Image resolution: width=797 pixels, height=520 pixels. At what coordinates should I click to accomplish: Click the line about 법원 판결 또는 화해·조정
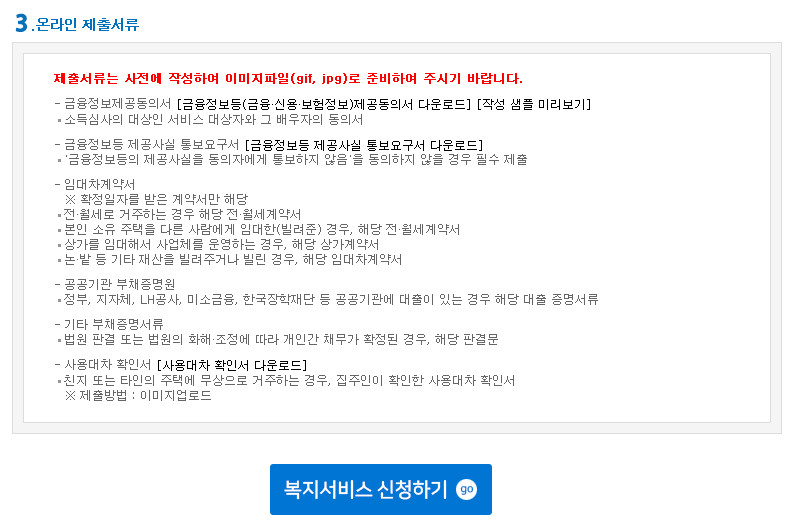point(279,340)
